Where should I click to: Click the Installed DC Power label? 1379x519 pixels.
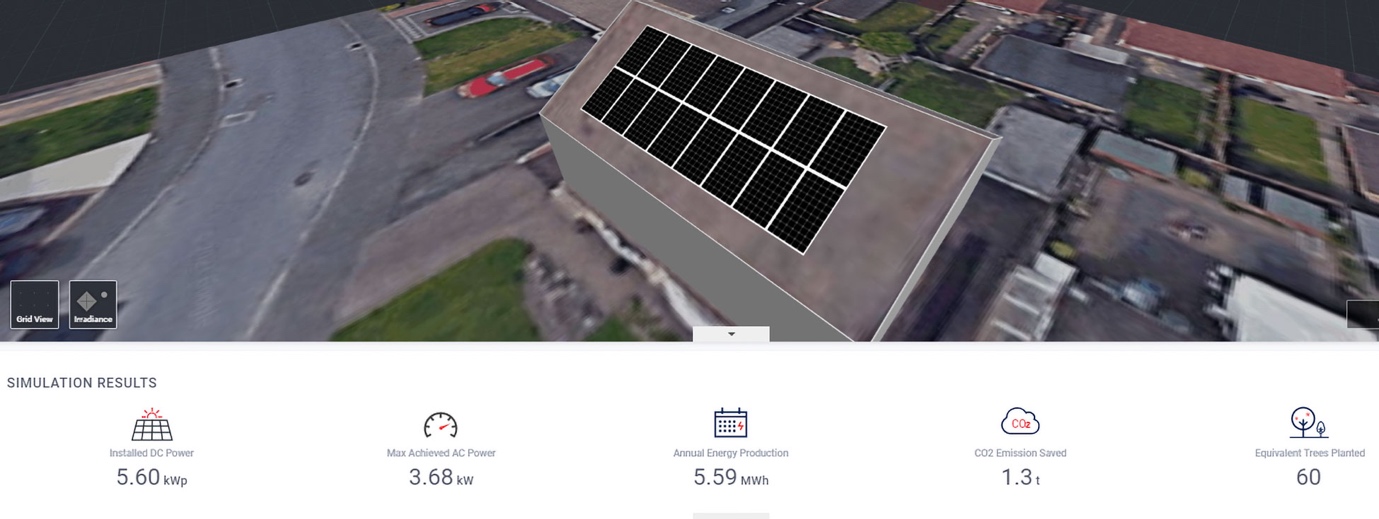(152, 453)
